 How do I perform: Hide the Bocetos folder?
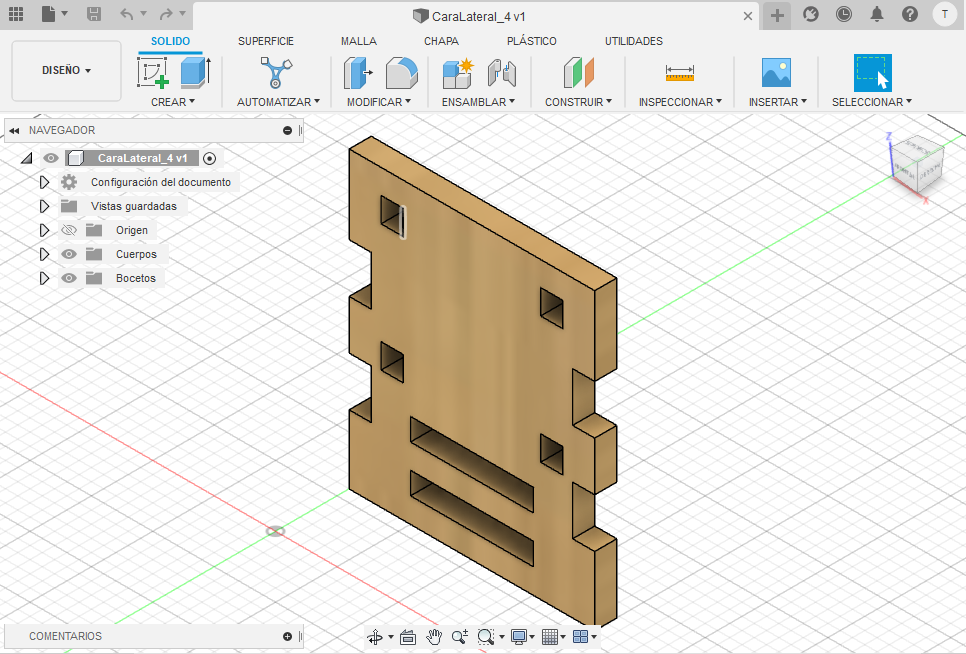point(69,278)
